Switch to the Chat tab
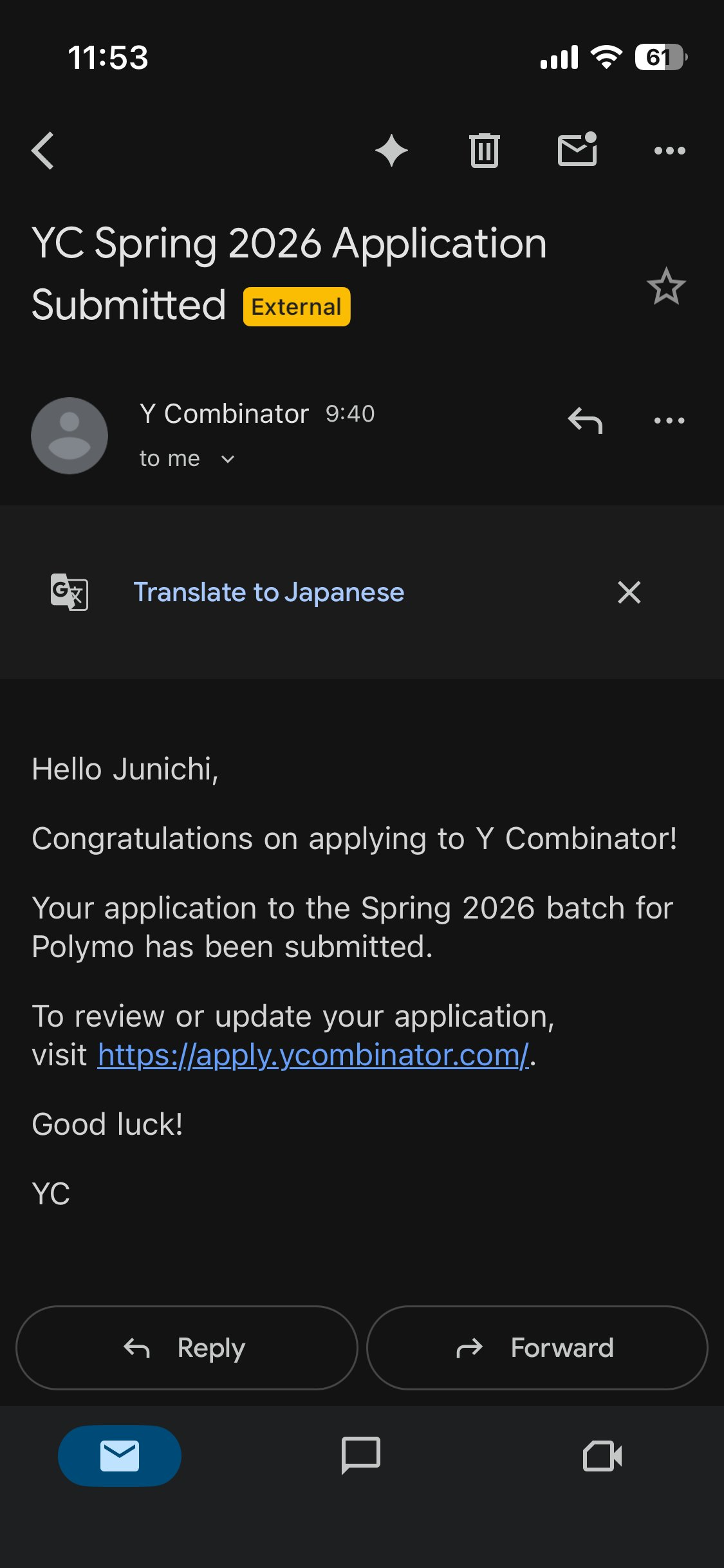Screen dimensions: 724x1568 click(x=361, y=1455)
